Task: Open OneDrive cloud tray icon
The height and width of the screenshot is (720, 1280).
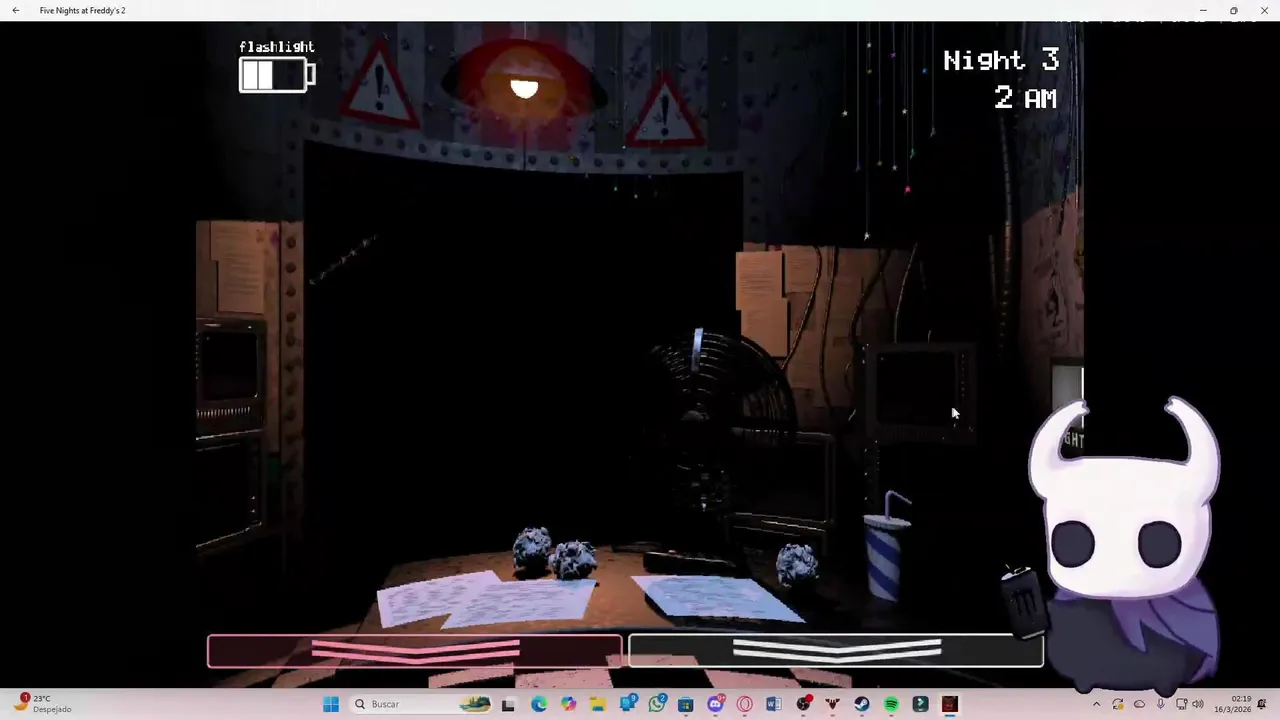Action: click(1139, 704)
